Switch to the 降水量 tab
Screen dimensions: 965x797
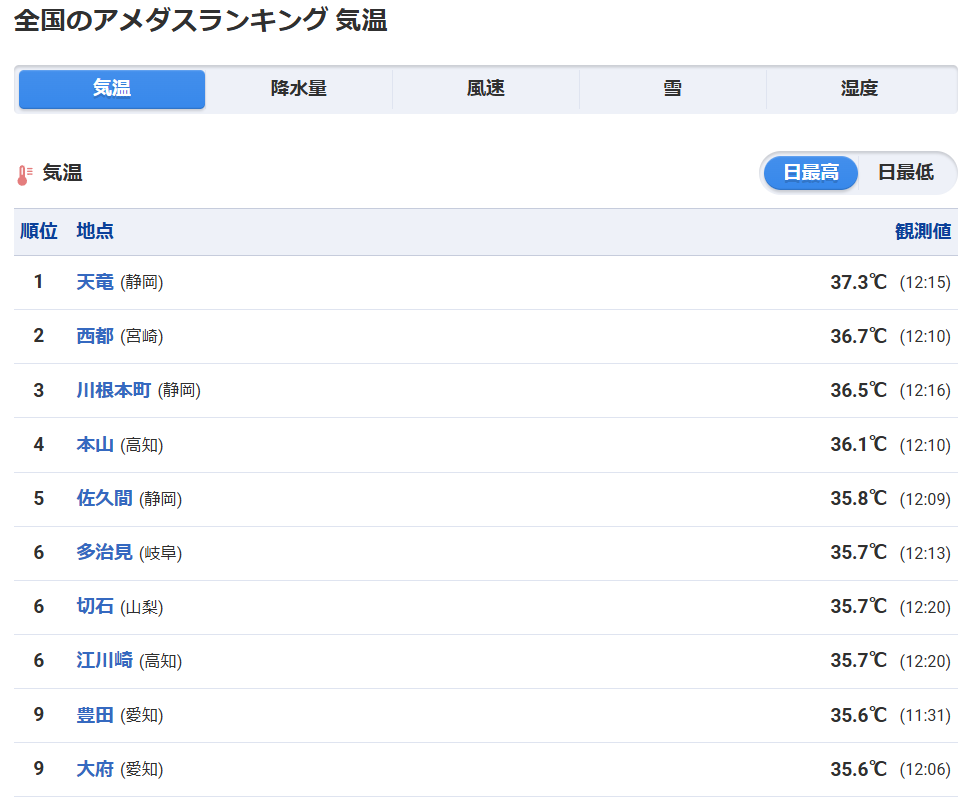tap(298, 89)
